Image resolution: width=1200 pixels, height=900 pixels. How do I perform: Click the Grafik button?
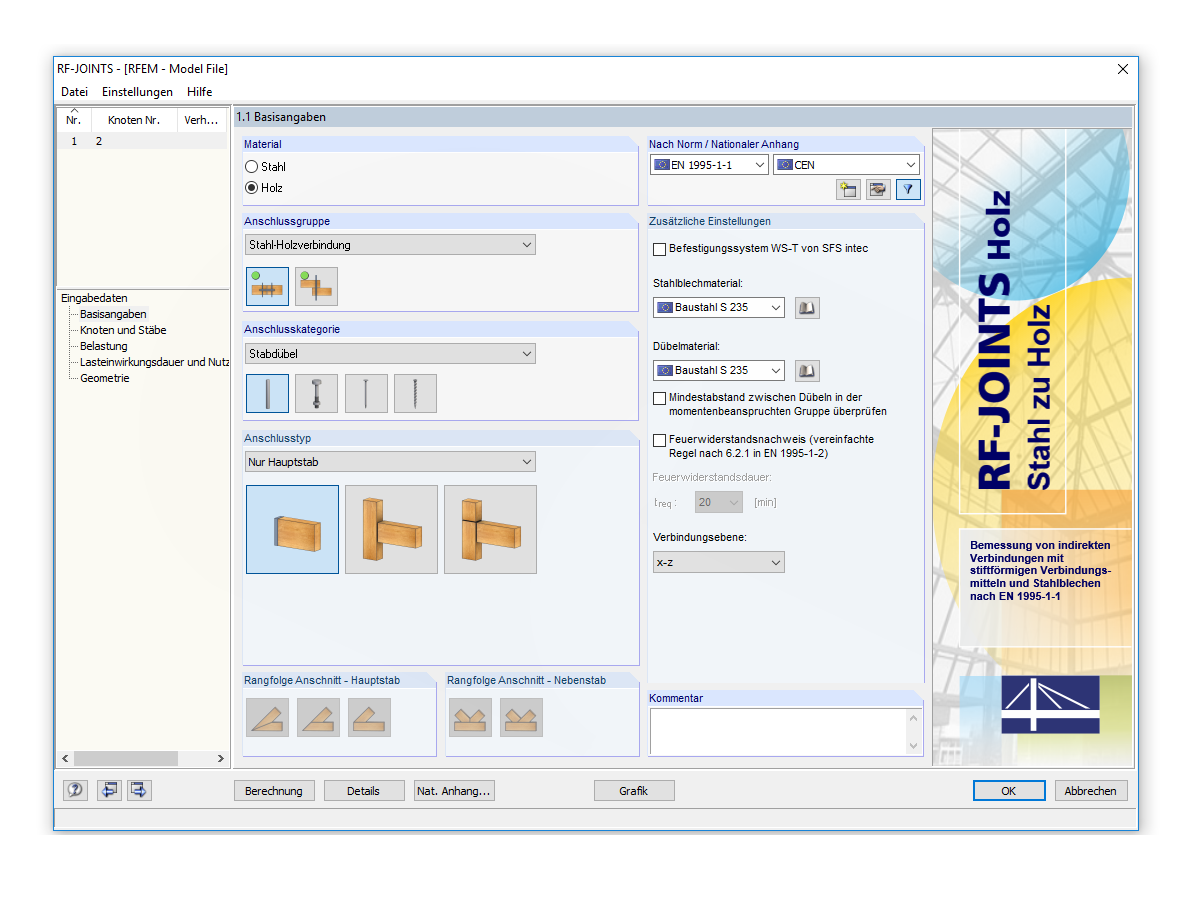tap(634, 791)
